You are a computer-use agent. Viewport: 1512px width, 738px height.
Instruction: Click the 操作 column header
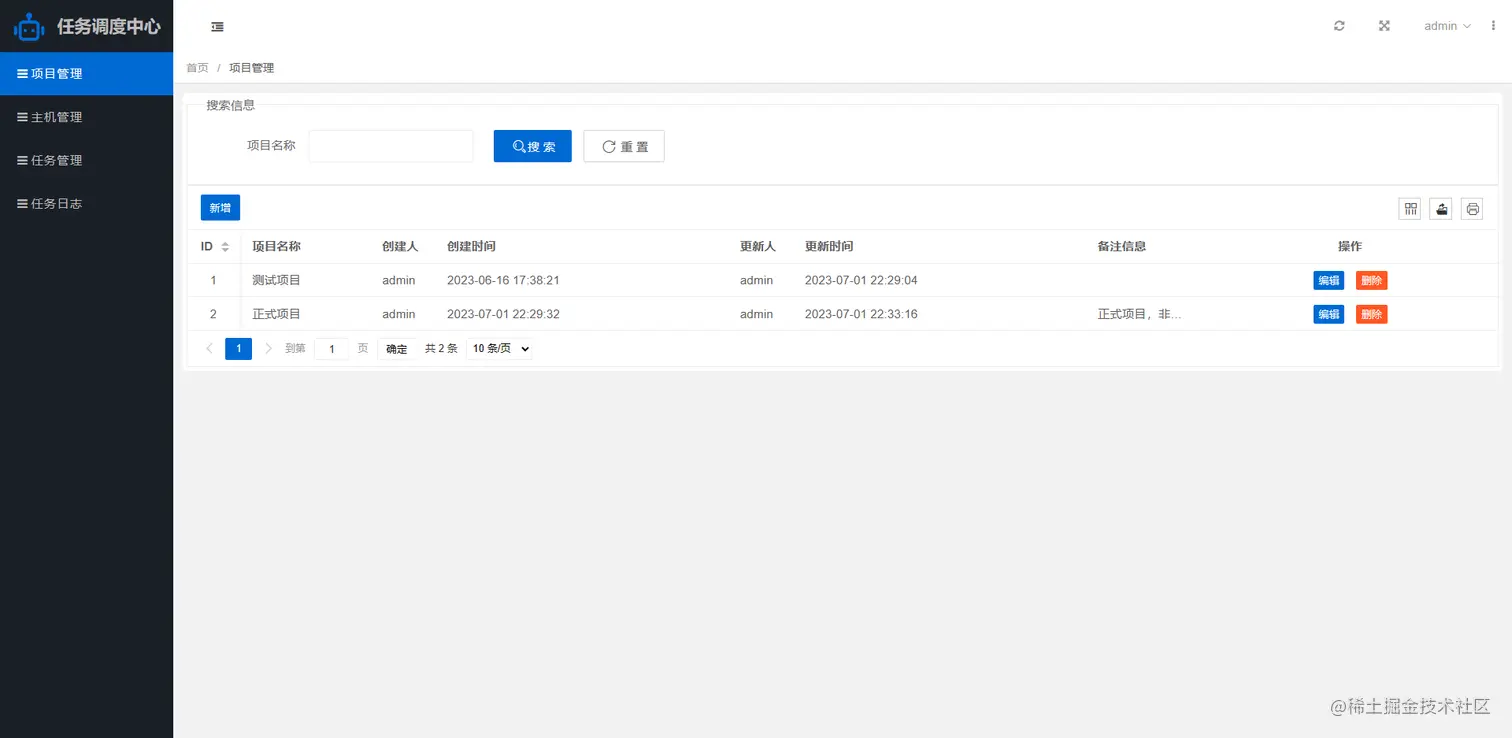1350,247
